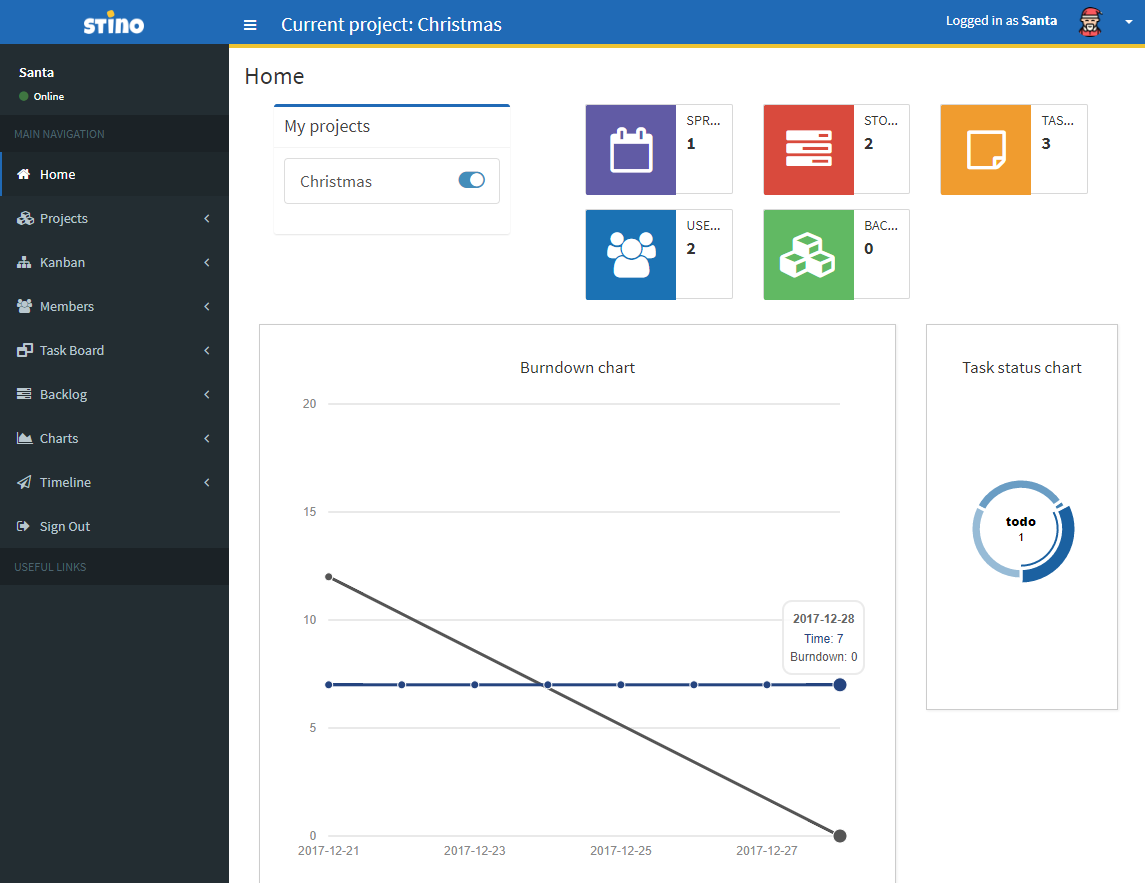Open Home in main navigation
The height and width of the screenshot is (883, 1145).
[115, 174]
